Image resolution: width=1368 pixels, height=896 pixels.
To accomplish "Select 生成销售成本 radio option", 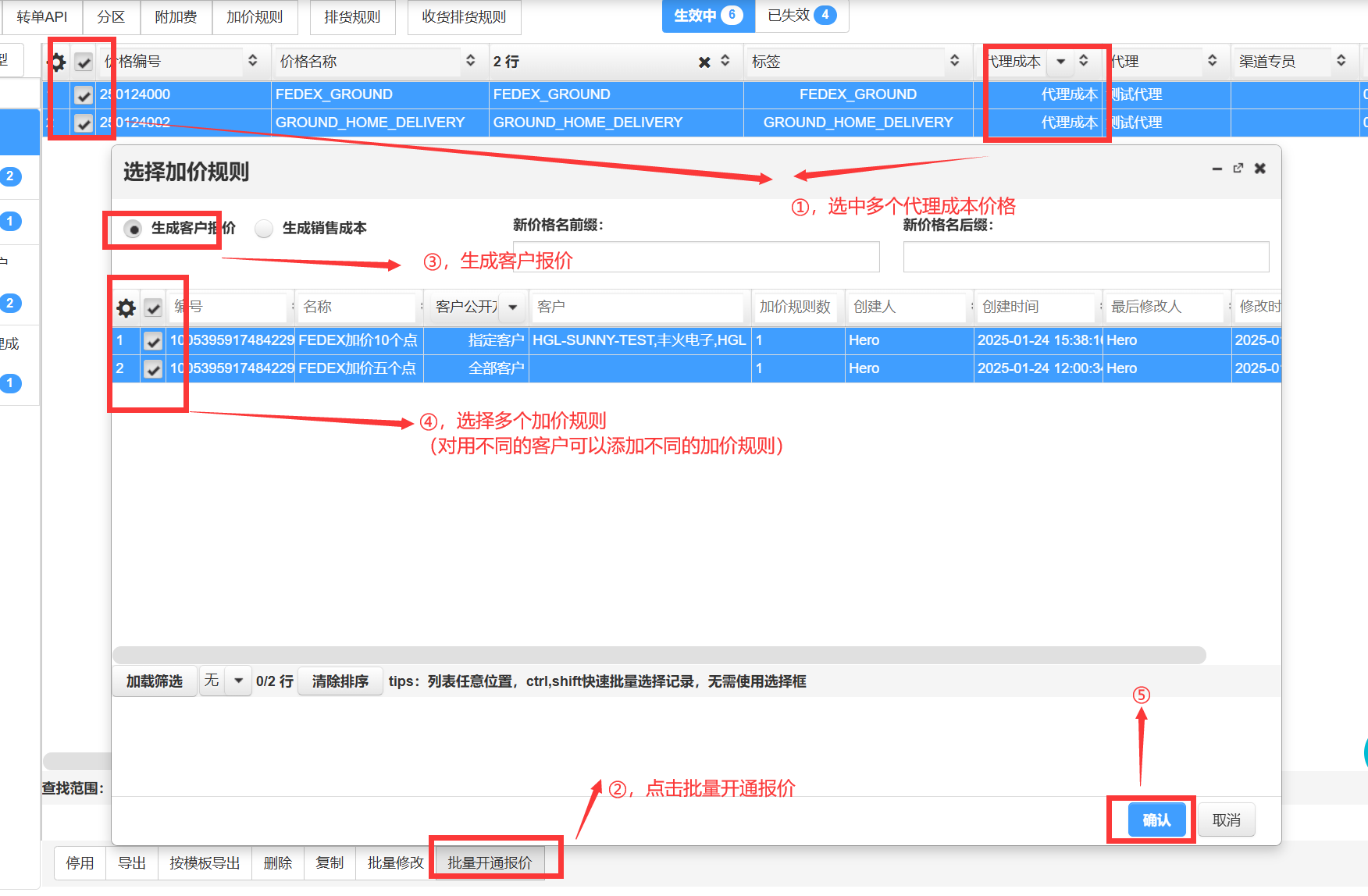I will [x=264, y=229].
